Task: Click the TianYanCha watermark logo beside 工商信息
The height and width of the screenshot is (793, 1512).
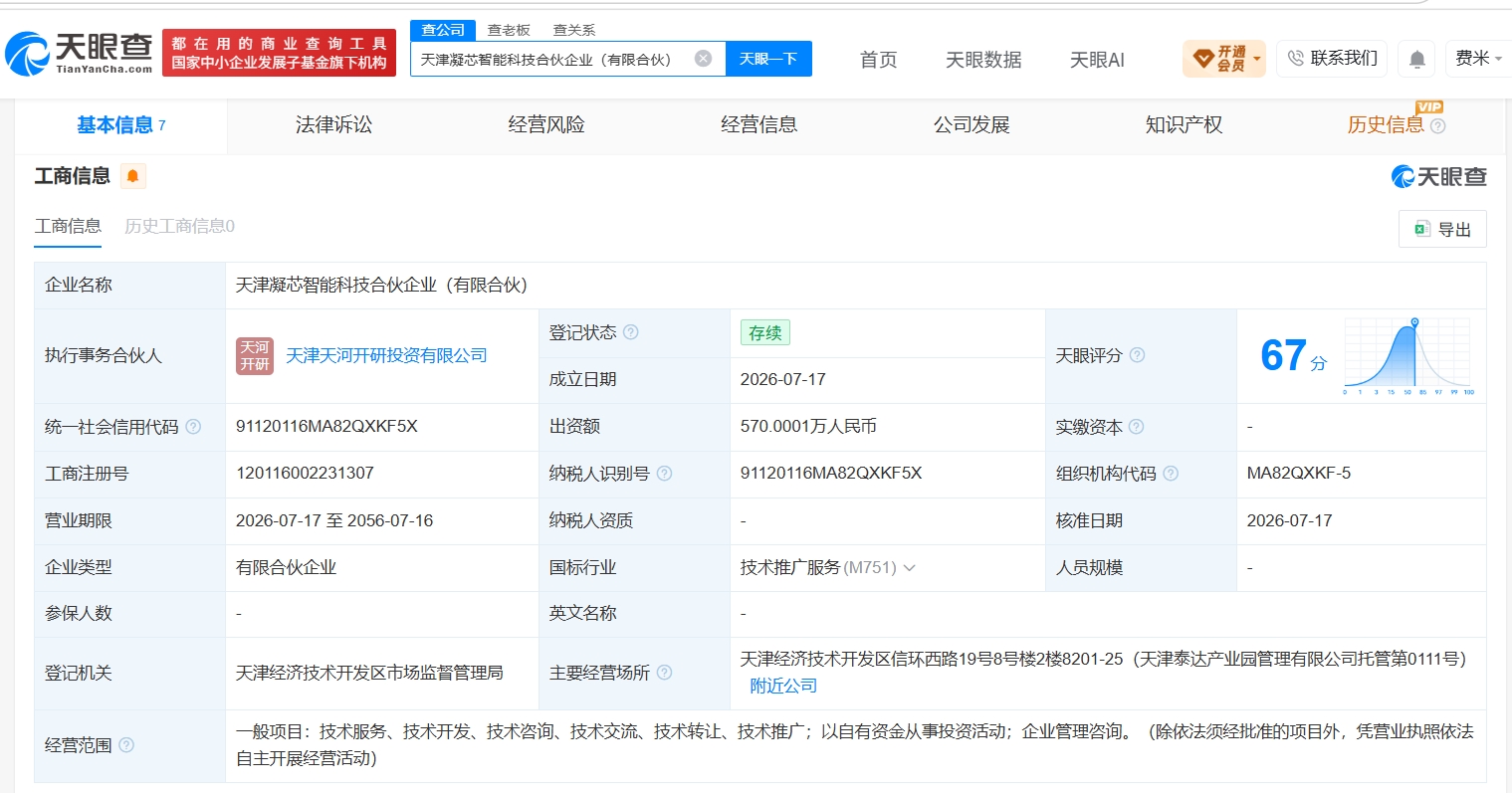Action: pos(1439,177)
